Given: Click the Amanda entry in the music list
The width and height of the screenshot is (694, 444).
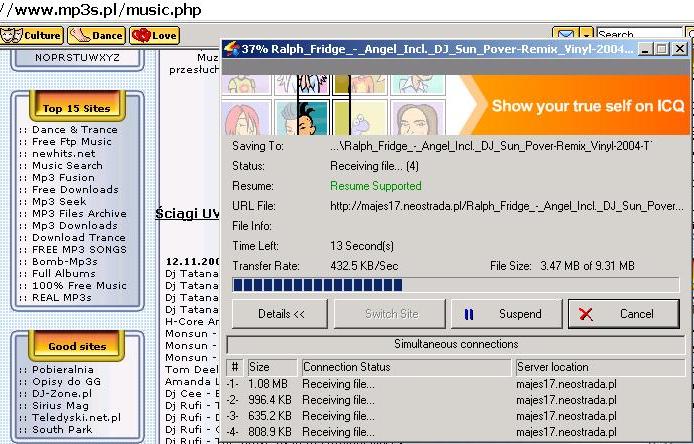Looking at the screenshot, I should (192, 381).
